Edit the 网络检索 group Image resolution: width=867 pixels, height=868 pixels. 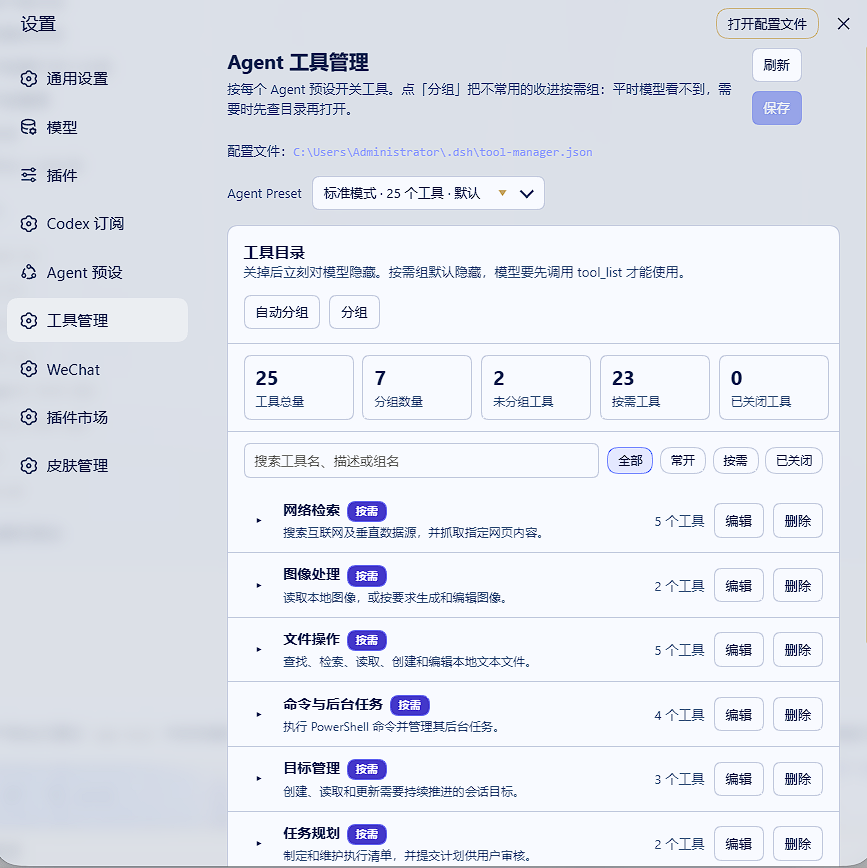tap(739, 520)
